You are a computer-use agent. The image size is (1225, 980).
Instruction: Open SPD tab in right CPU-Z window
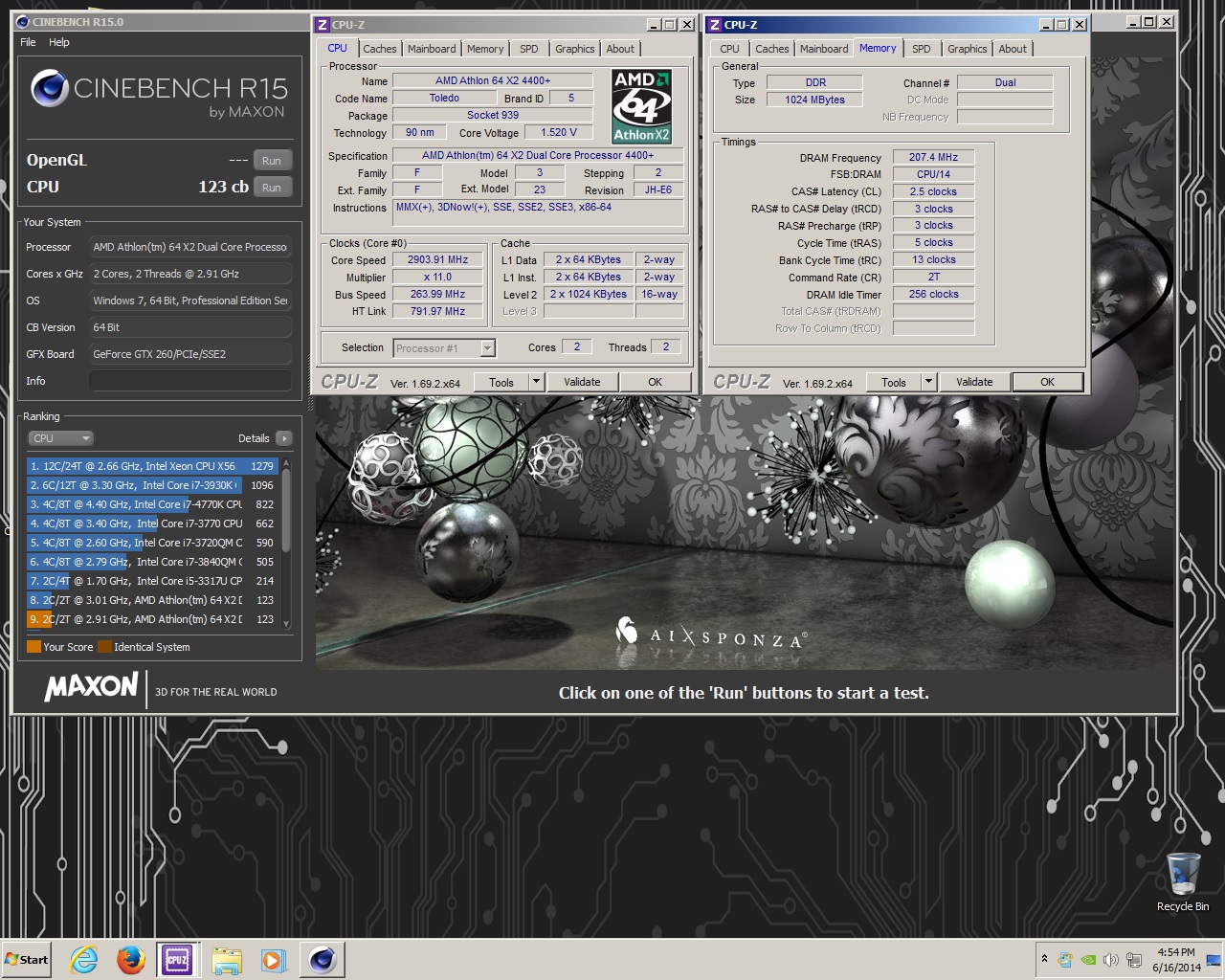(x=922, y=49)
